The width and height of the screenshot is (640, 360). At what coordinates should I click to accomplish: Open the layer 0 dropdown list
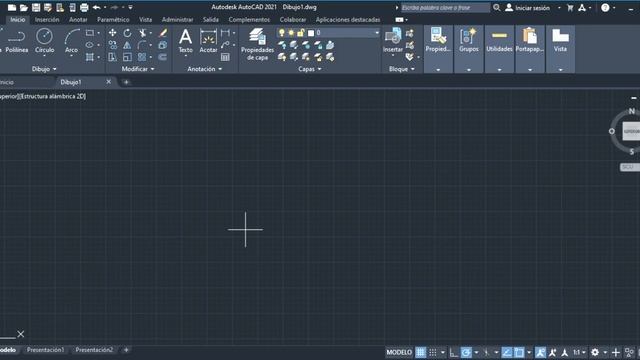[377, 33]
